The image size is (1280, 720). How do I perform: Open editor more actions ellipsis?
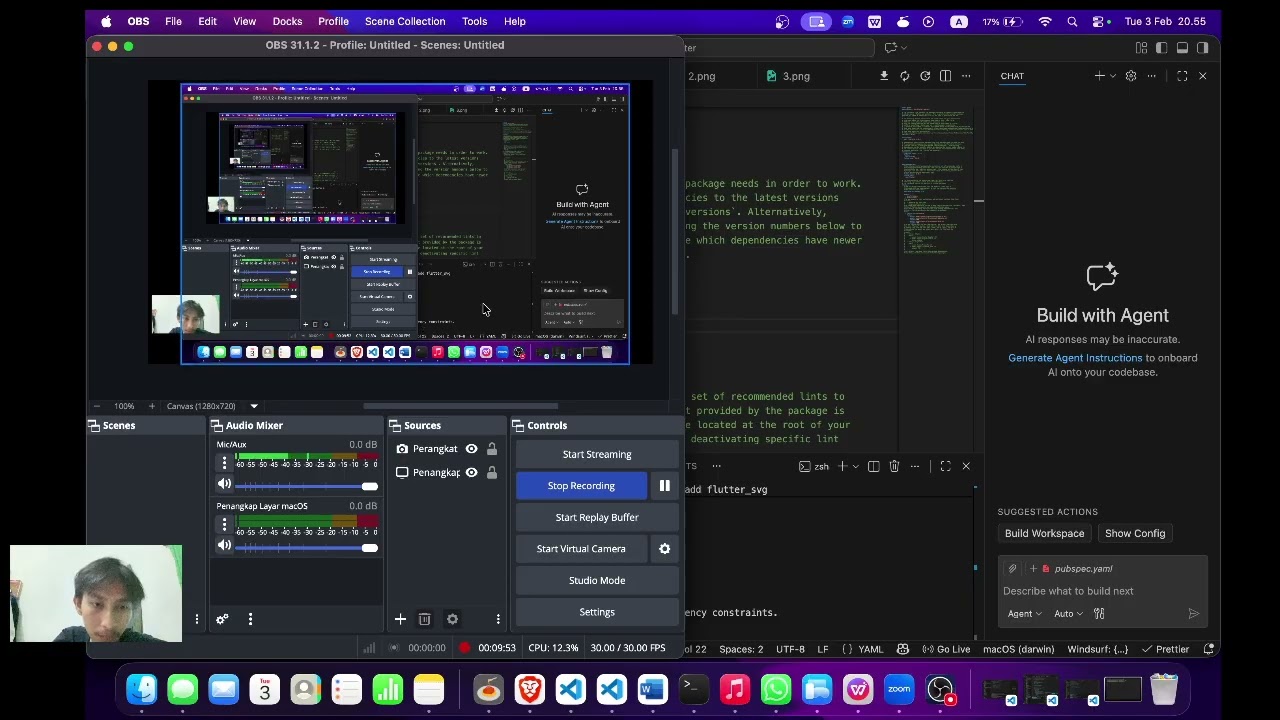[966, 76]
